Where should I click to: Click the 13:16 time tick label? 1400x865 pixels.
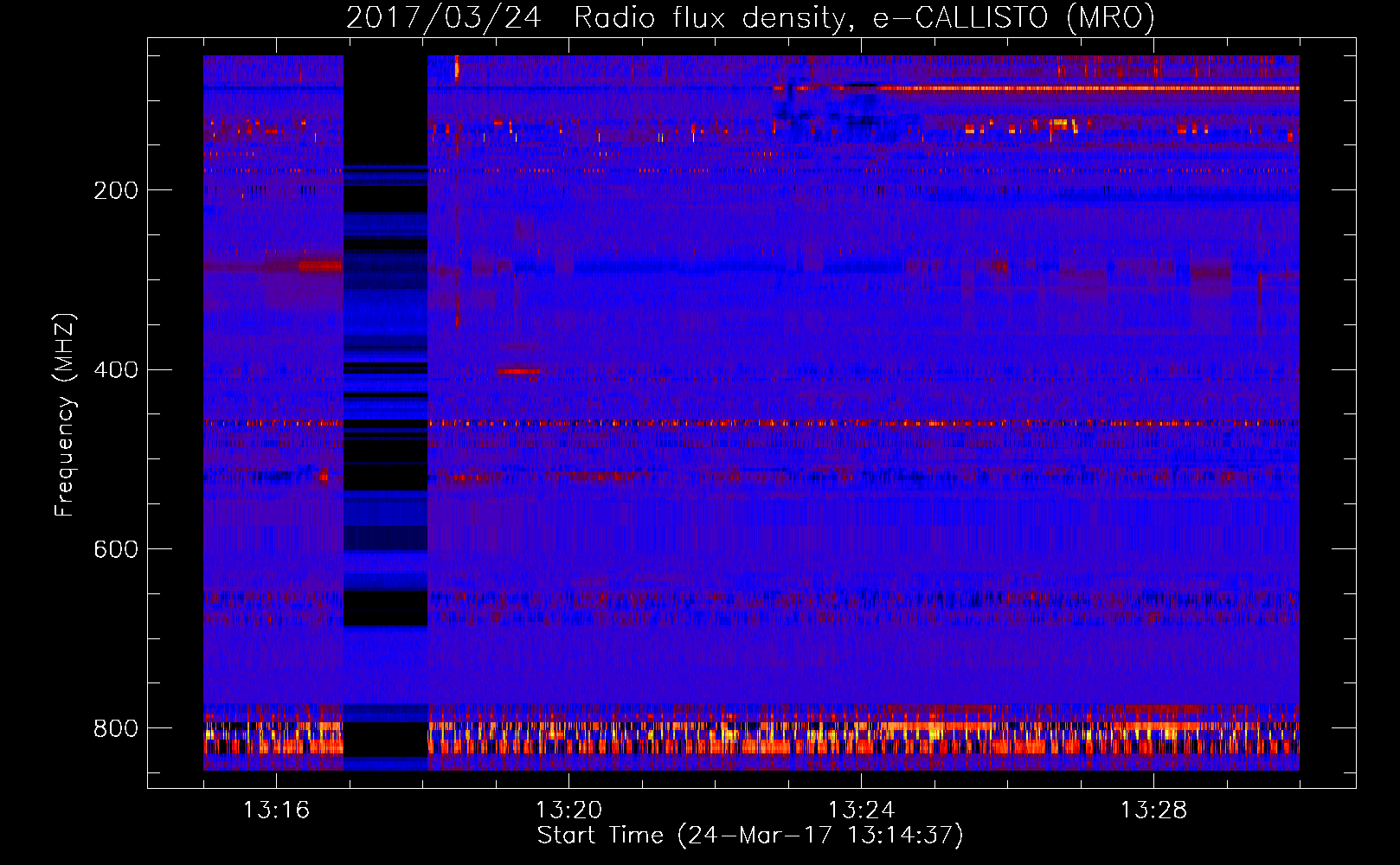[x=276, y=811]
